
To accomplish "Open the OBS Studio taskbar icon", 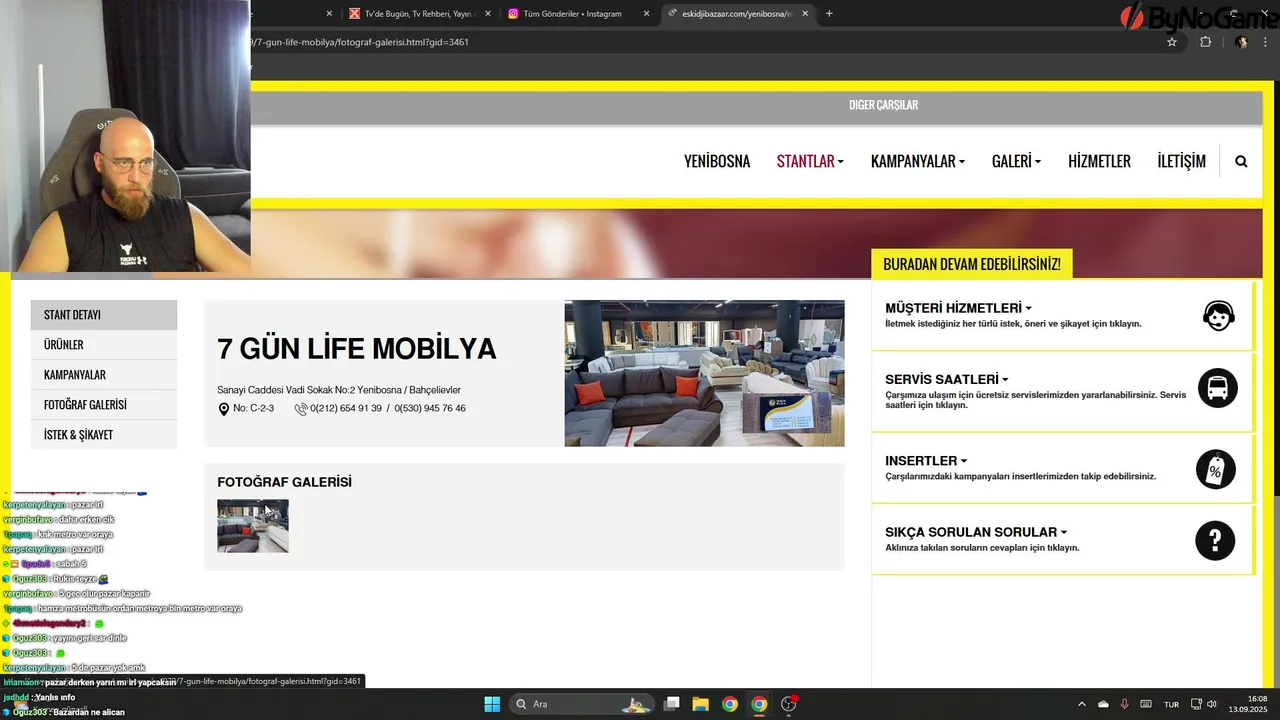I will point(789,704).
